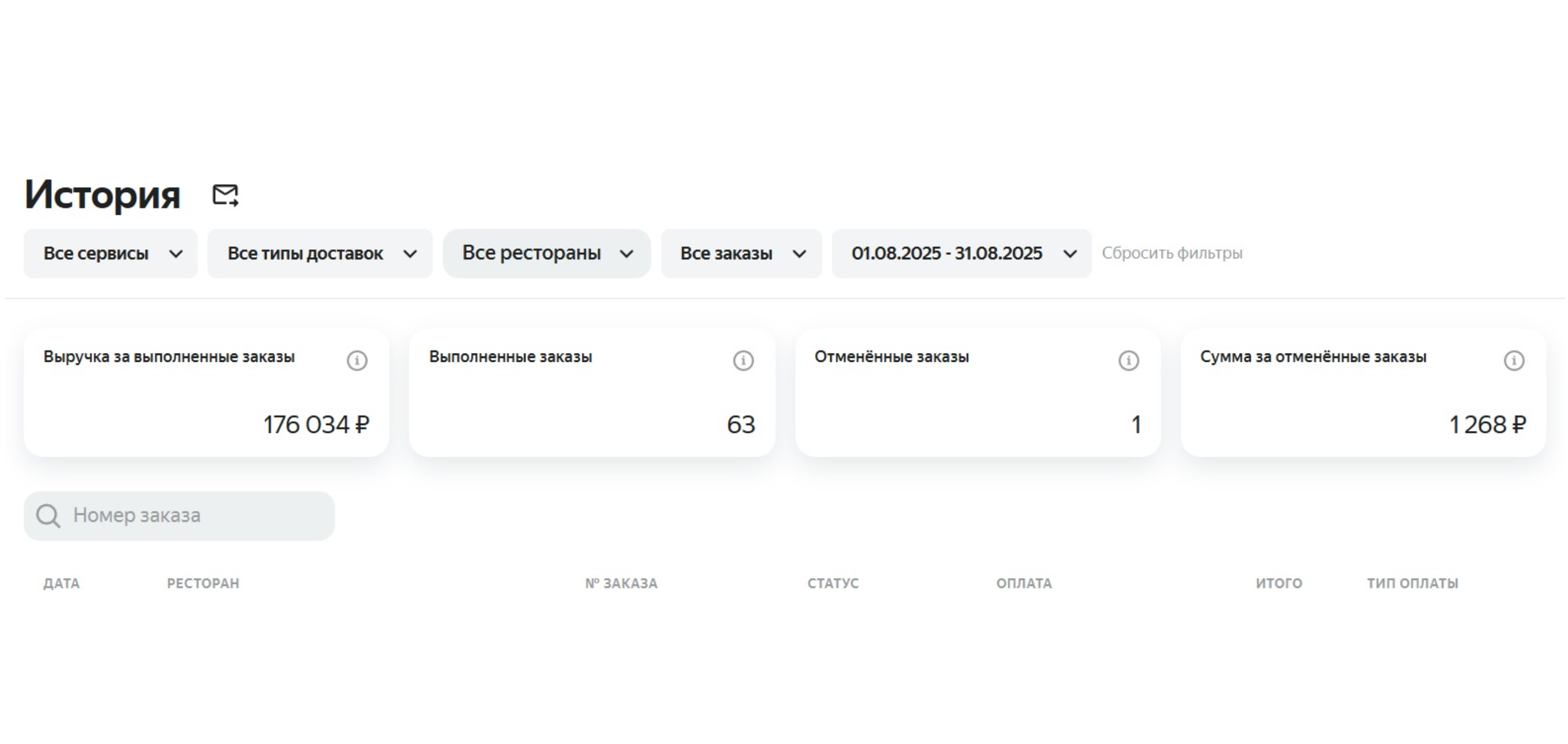
Task: Expand the Все заказы filter
Action: [742, 254]
